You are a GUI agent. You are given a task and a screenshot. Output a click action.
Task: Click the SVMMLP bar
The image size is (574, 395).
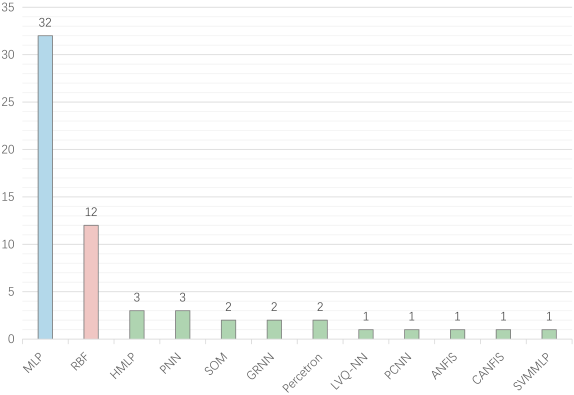tap(549, 334)
